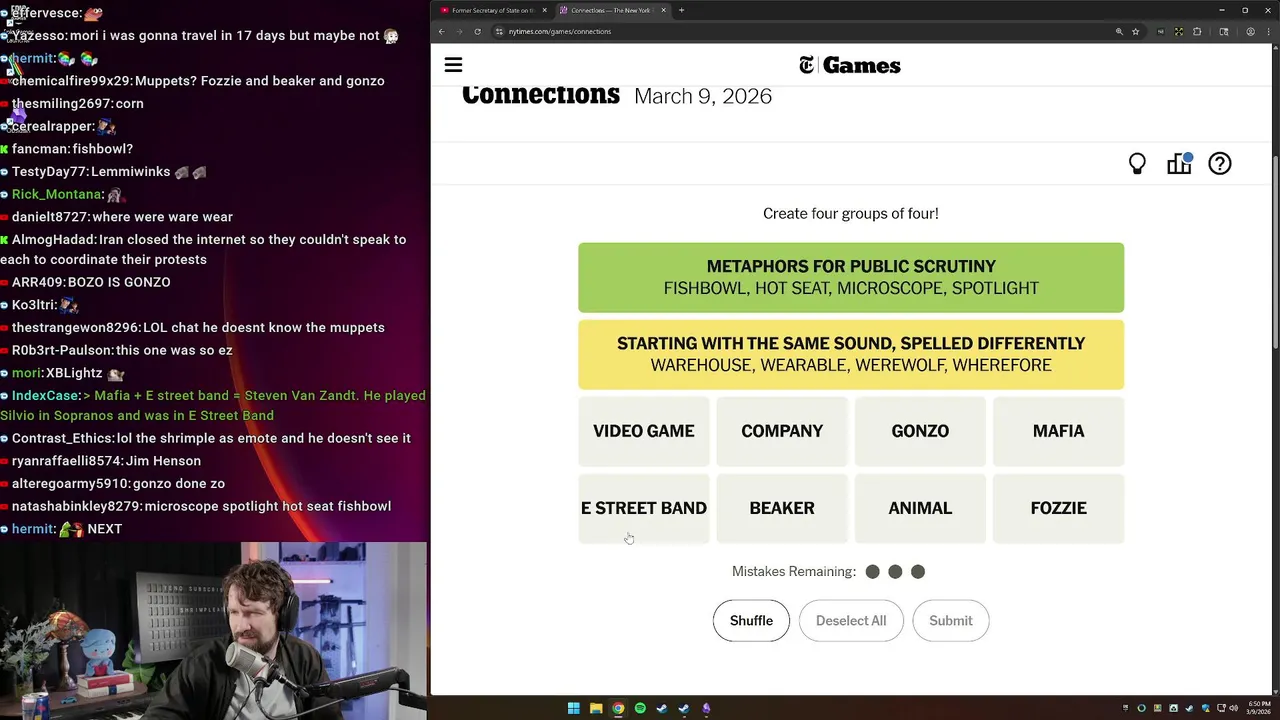Click the green Metaphors for Public Scrutiny group
Viewport: 1280px width, 720px height.
(851, 277)
